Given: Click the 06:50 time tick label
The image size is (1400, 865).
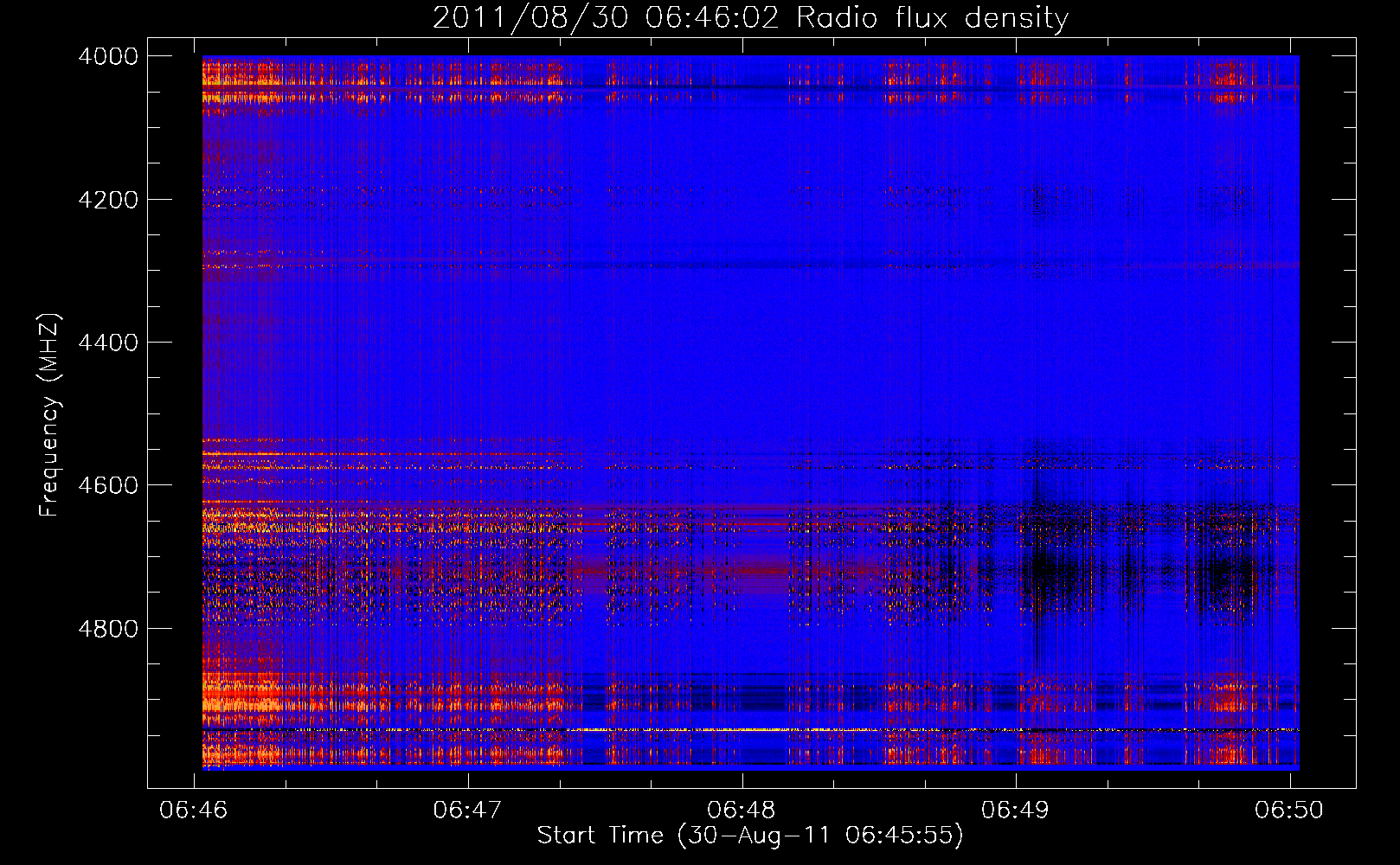Looking at the screenshot, I should 1289,810.
